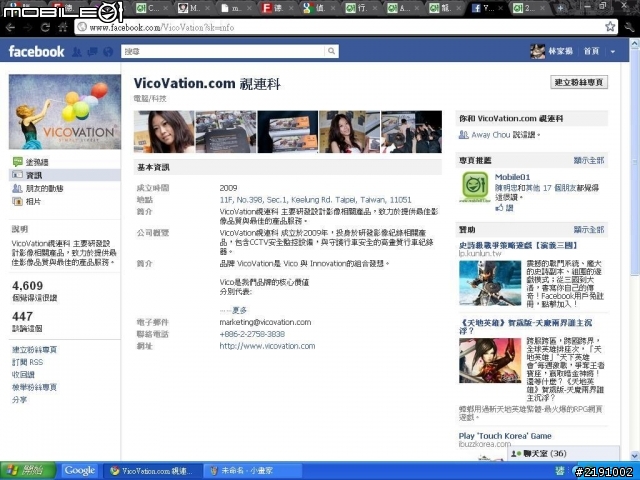
Task: Open friend requests icon in Facebook header
Action: [77, 52]
